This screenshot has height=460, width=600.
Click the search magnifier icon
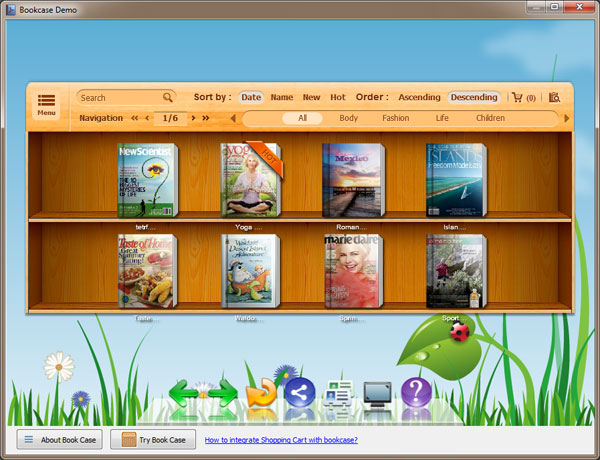[168, 97]
